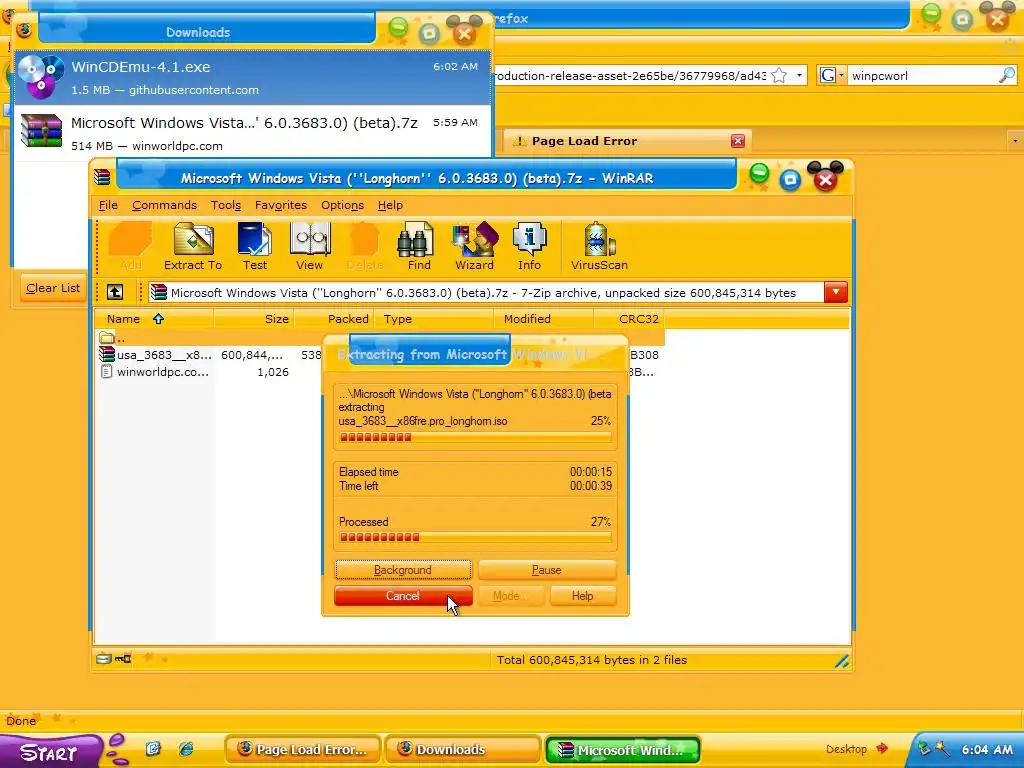Click the Add toolbar icon in WinRAR

click(x=130, y=246)
